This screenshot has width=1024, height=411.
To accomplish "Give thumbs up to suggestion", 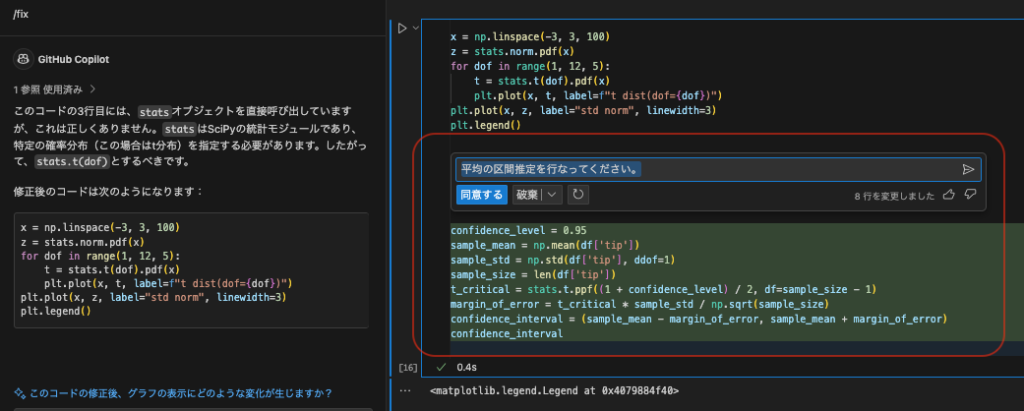I will [948, 194].
